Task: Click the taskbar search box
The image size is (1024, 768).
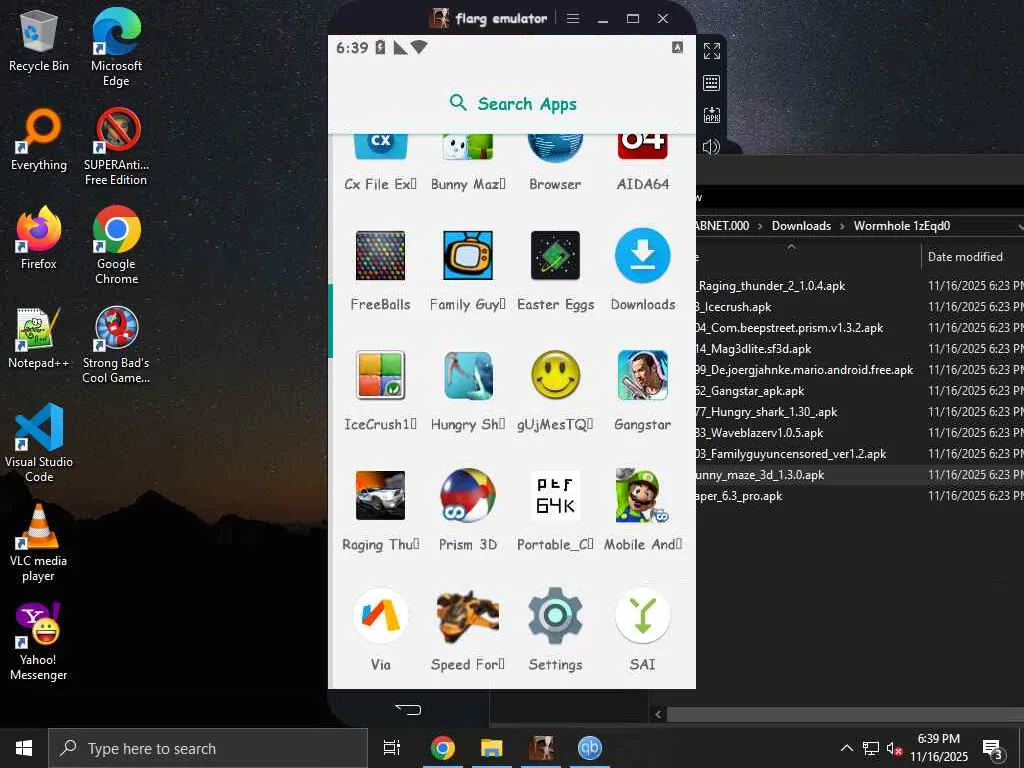Action: [x=208, y=748]
